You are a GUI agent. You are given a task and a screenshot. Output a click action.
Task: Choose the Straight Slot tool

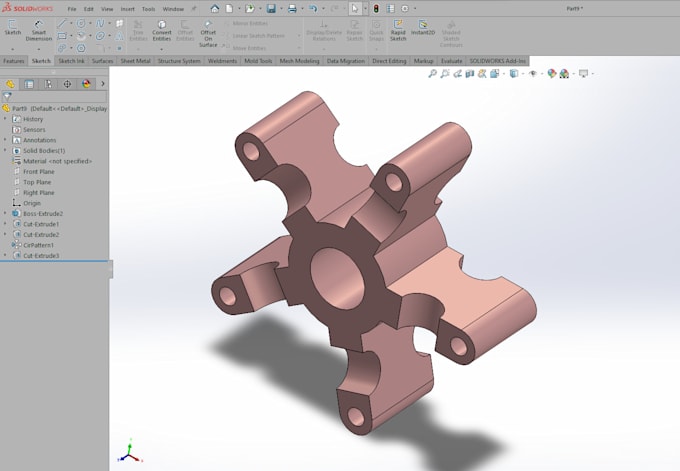click(62, 48)
